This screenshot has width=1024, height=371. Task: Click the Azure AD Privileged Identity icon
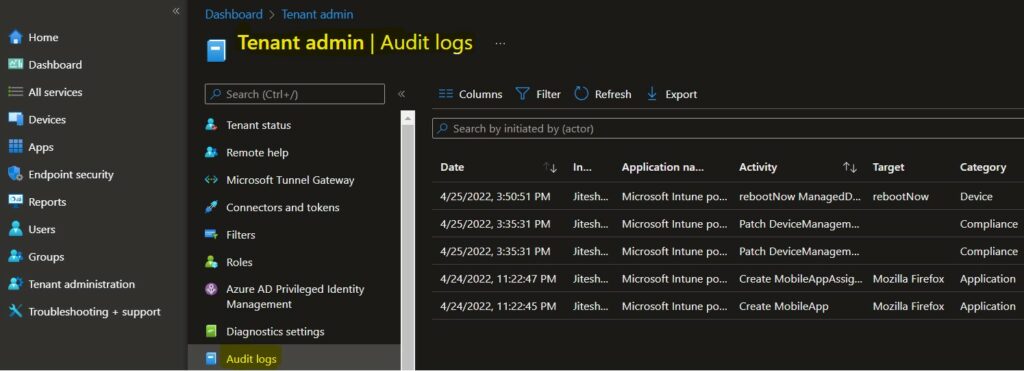[211, 289]
